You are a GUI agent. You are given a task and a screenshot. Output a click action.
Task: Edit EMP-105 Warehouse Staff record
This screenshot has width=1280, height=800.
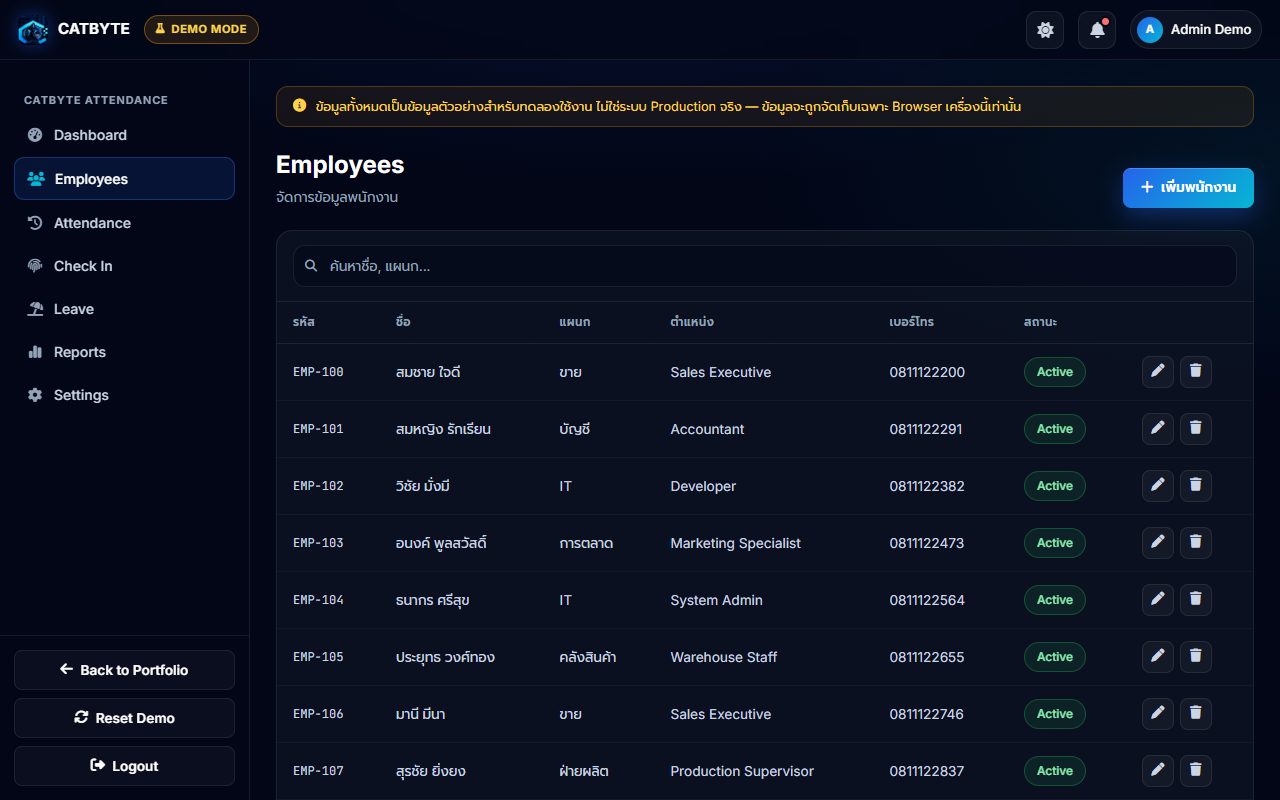tap(1158, 657)
